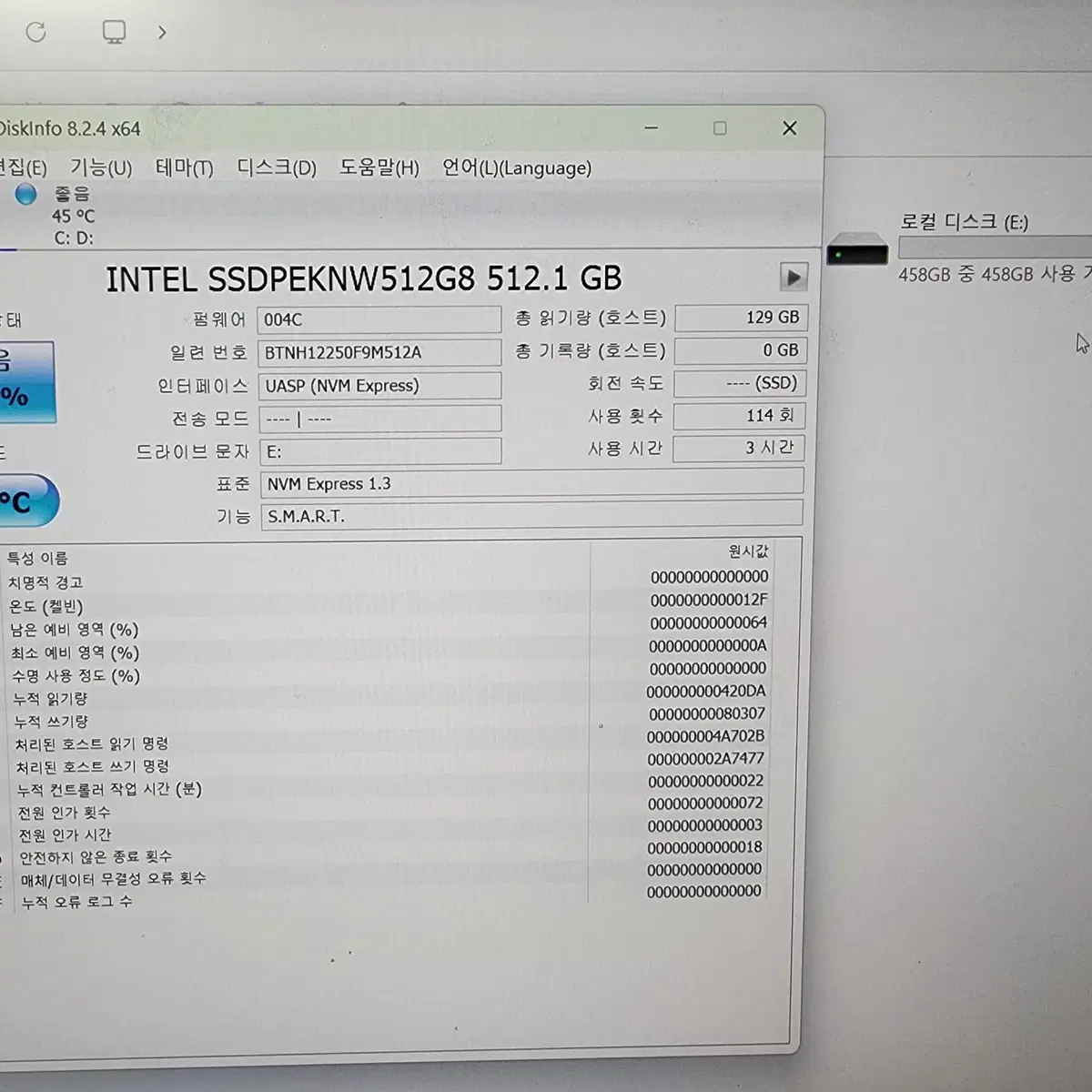
Task: Open the 테마(T) menu
Action: point(185,167)
